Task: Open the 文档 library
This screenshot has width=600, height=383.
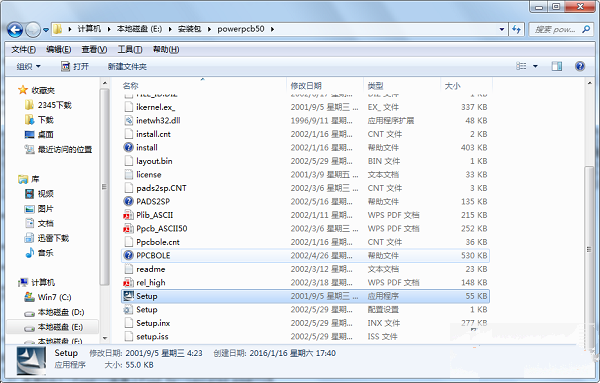Action: (x=46, y=223)
